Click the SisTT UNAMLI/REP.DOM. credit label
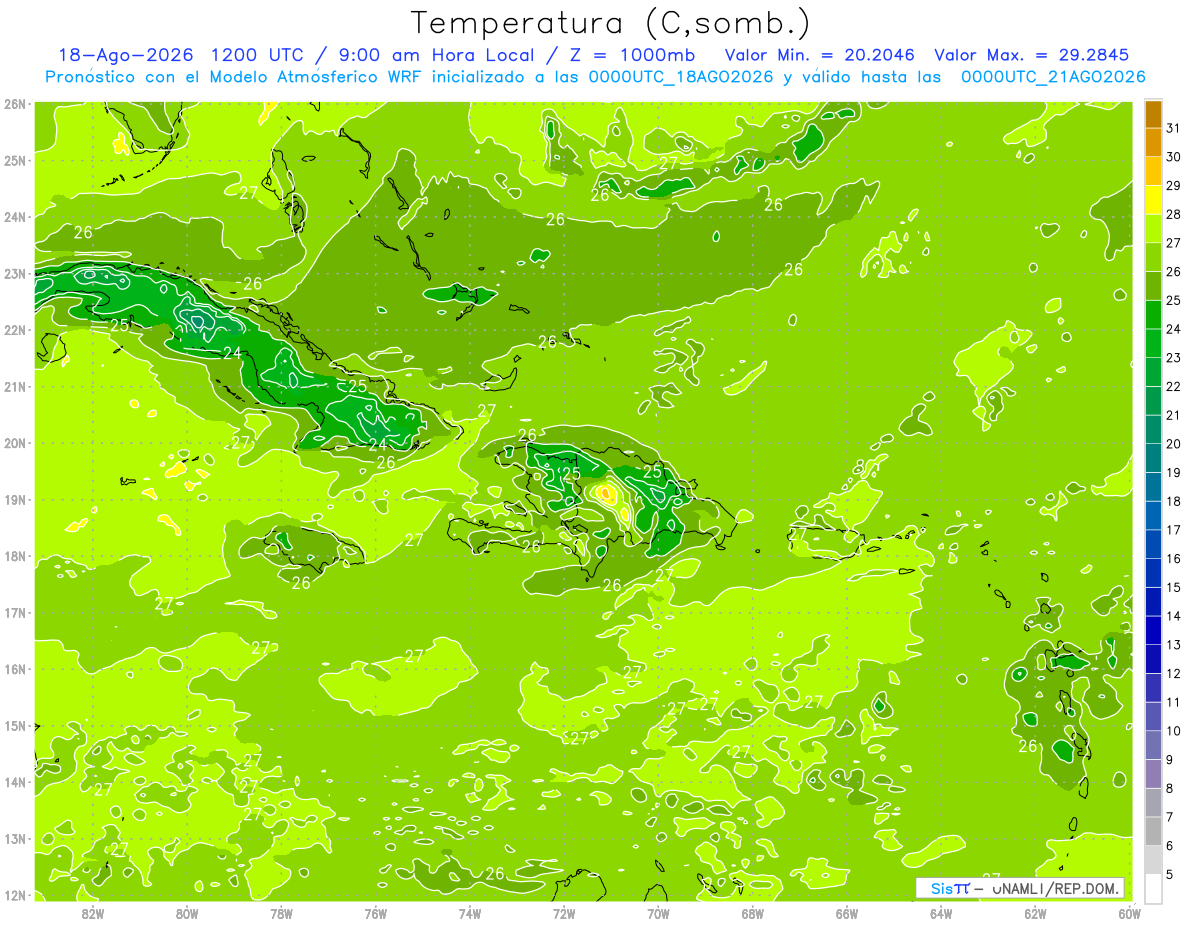 click(x=1020, y=888)
